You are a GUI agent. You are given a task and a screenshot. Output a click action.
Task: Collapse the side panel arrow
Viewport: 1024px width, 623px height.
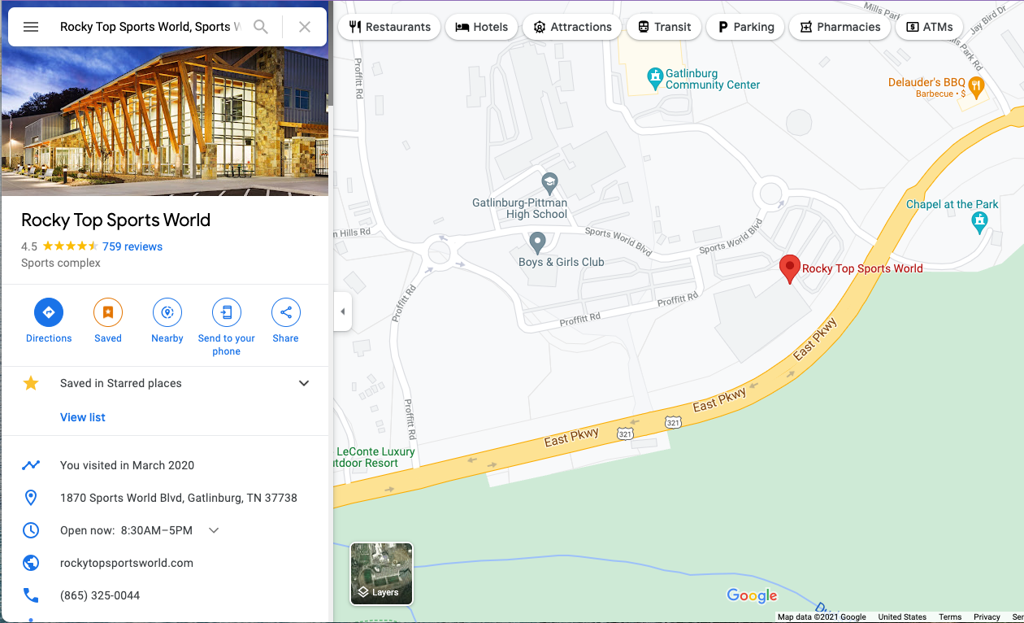click(342, 311)
